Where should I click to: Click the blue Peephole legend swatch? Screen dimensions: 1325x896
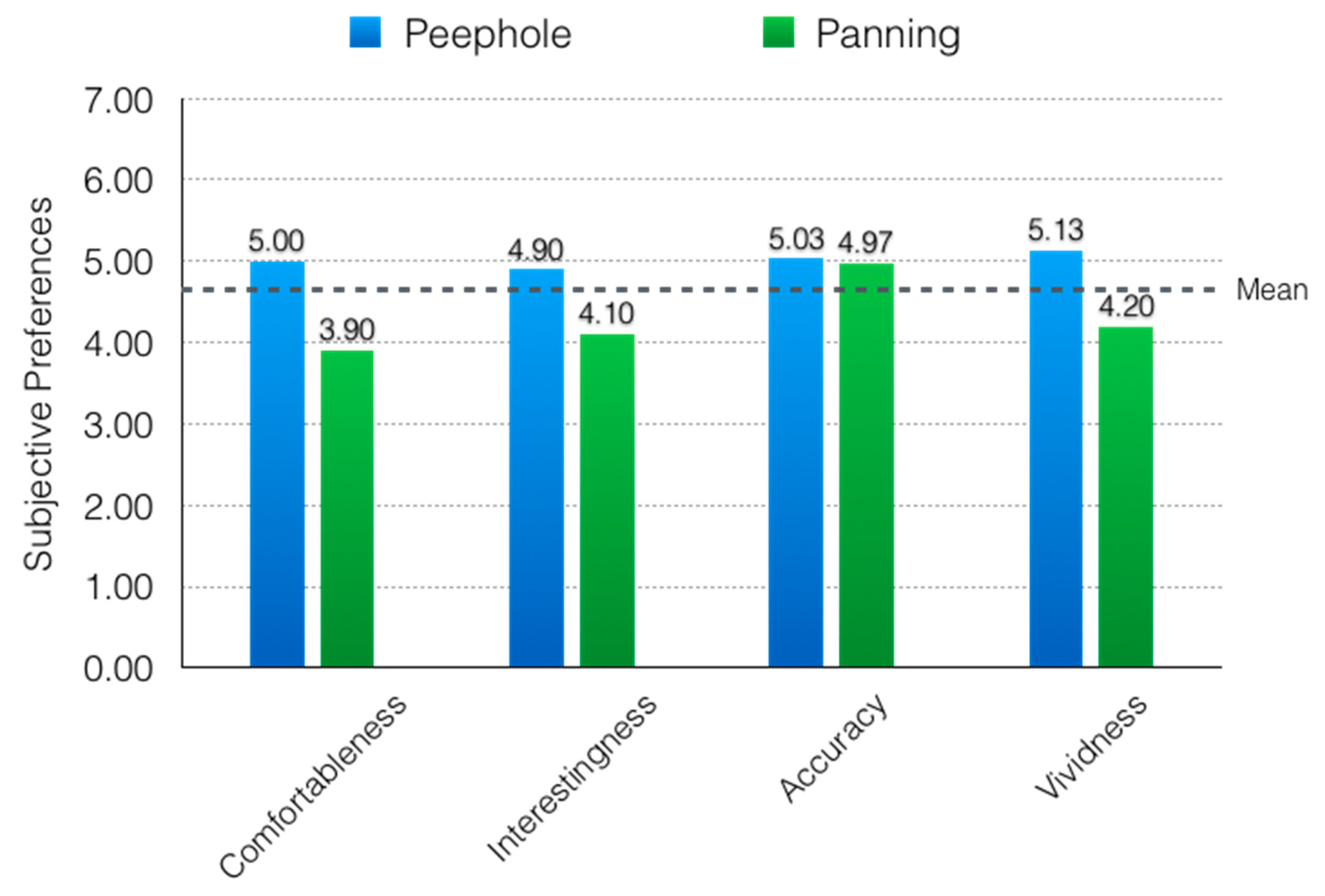tap(365, 32)
